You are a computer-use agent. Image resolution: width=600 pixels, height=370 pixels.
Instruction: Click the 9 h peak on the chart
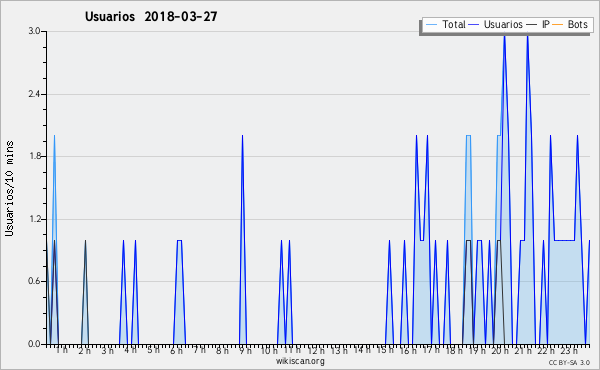(243, 135)
